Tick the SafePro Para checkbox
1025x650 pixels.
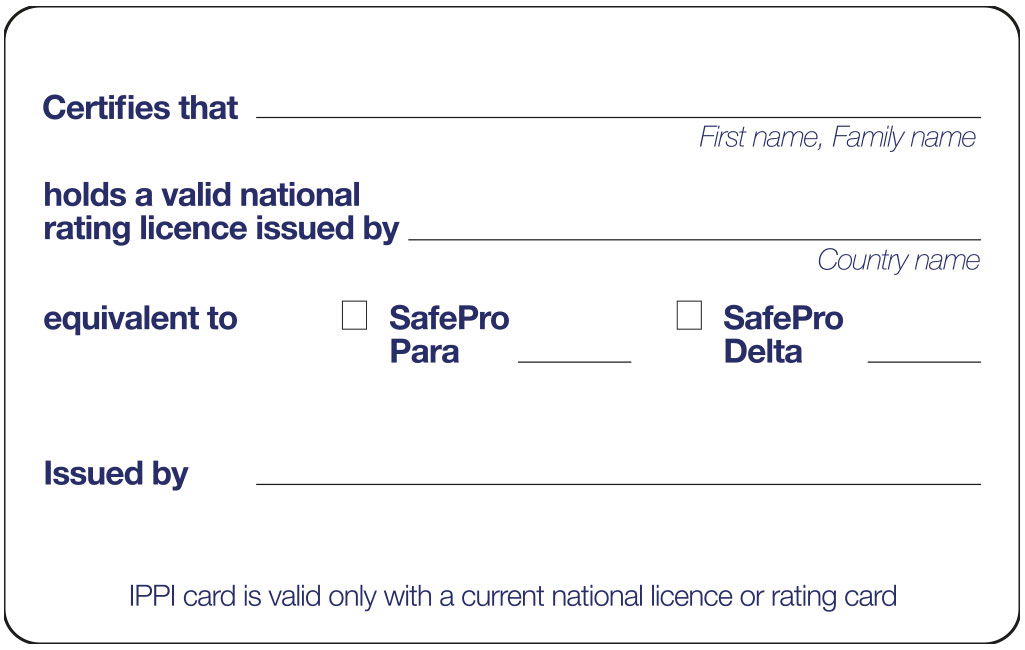354,315
